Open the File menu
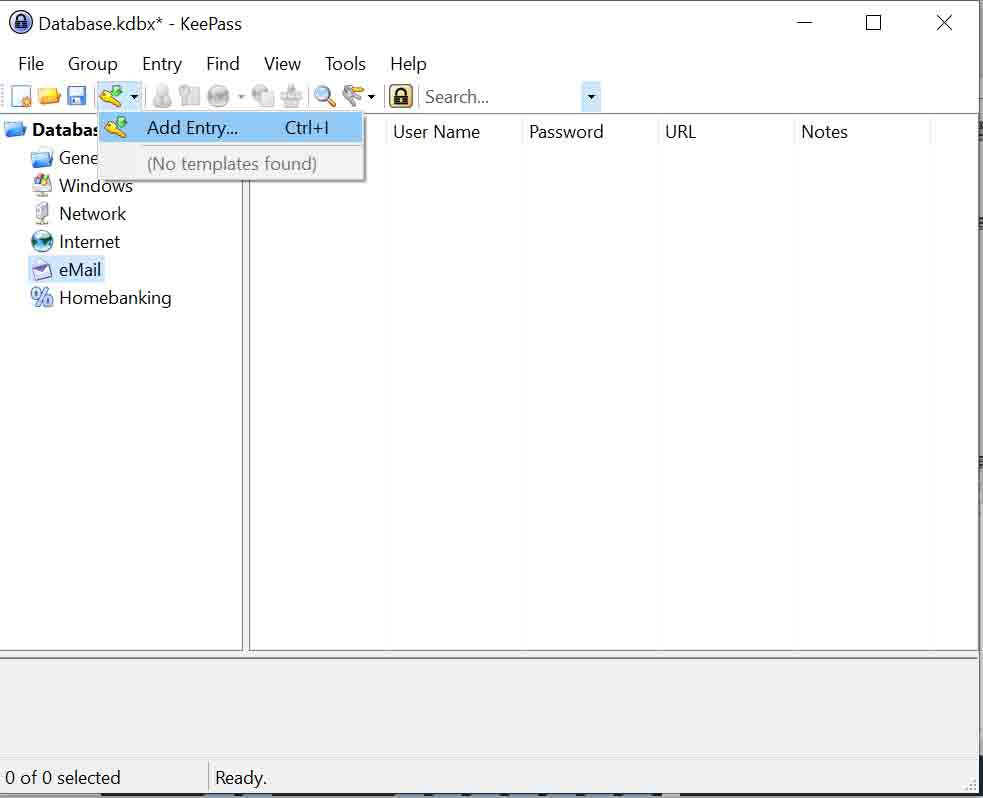This screenshot has width=983, height=798. coord(31,64)
